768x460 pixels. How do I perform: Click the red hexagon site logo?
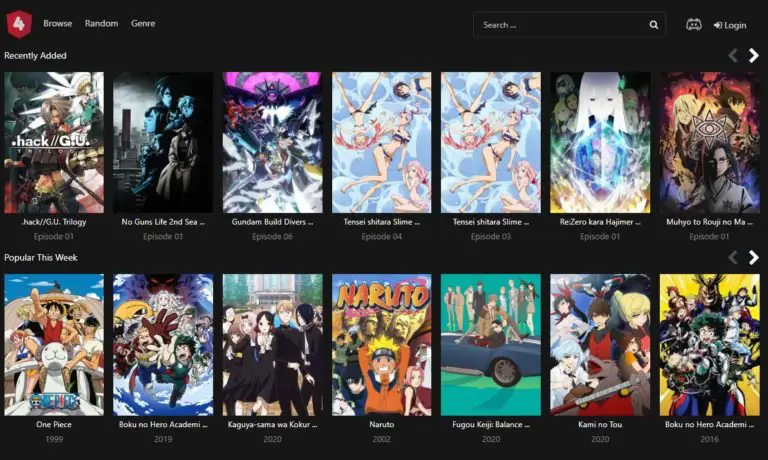[19, 24]
